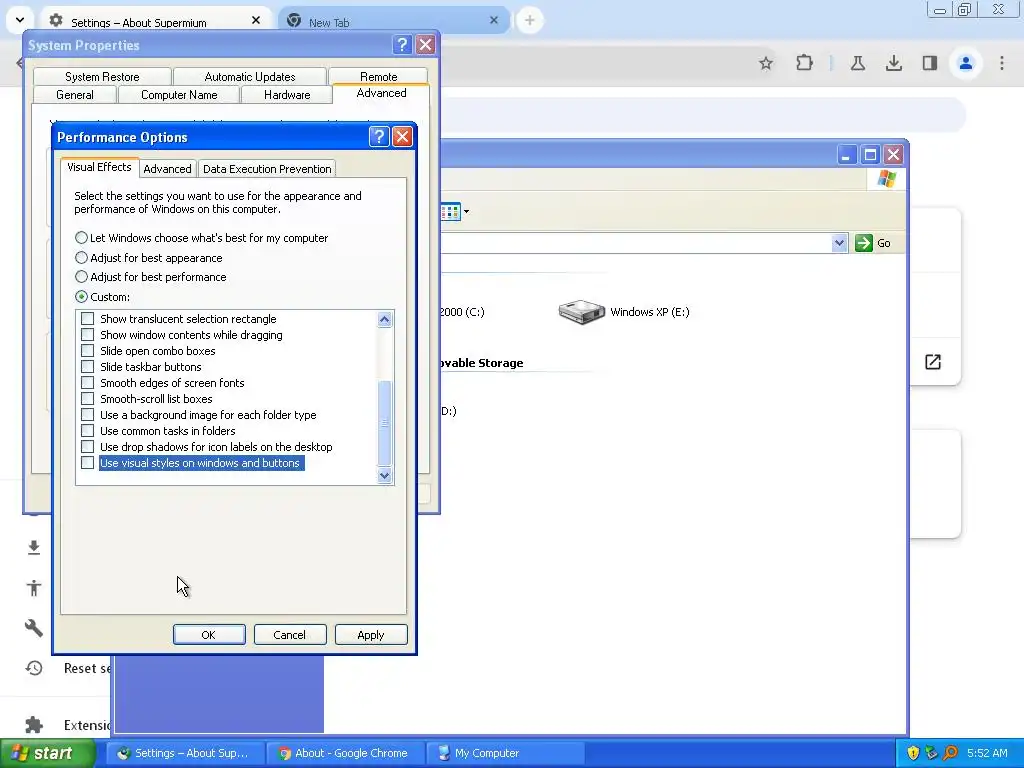Open new browser tab with plus button
Screen dimensions: 1024x768
(530, 20)
